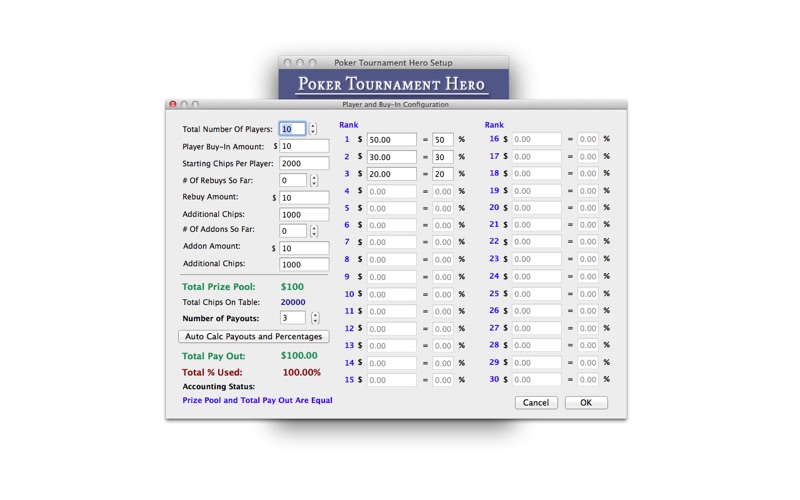
Task: Click the Total Number Of Players stepper
Action: point(313,129)
